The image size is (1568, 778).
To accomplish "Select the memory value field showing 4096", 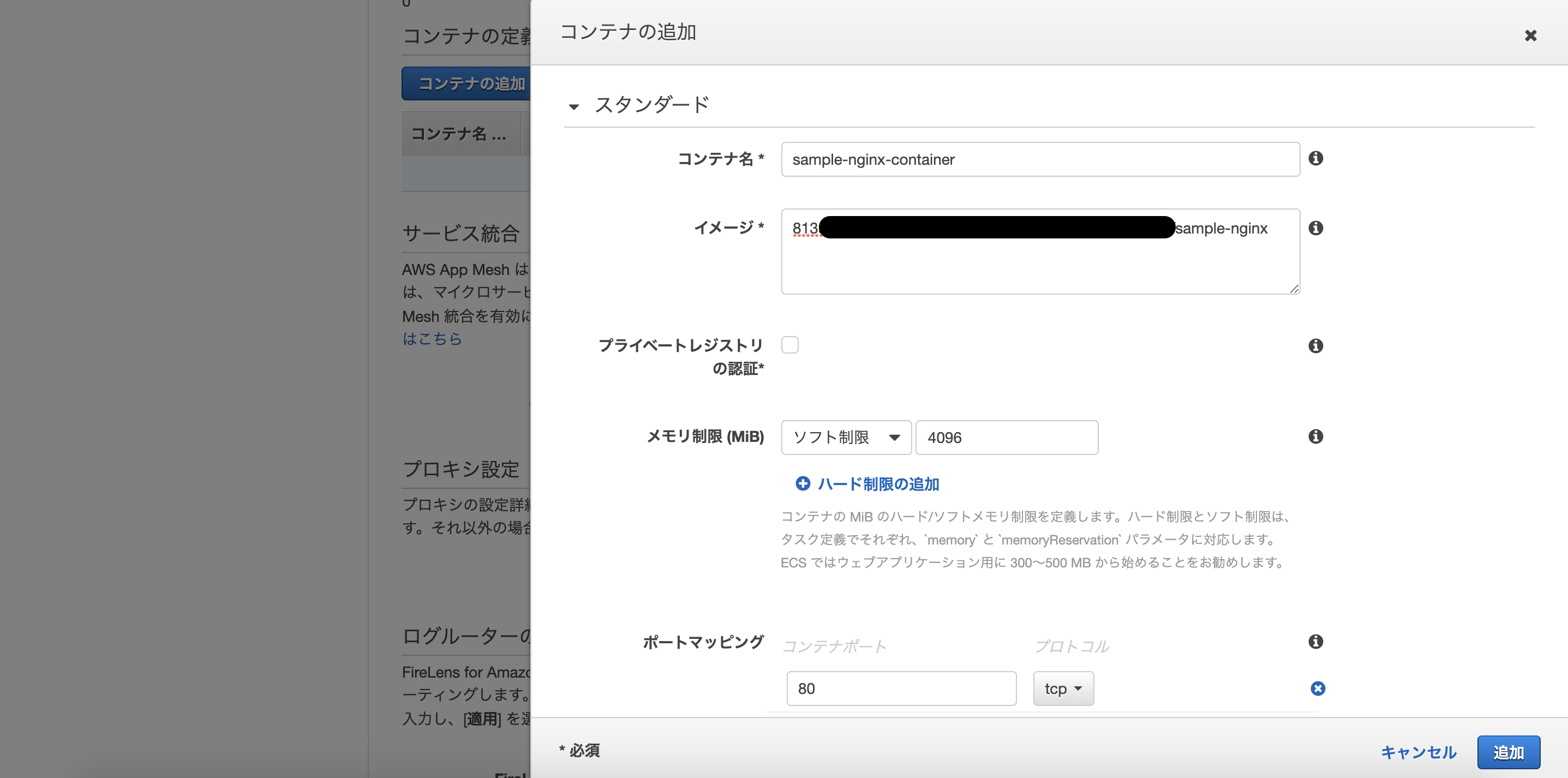I will 1006,437.
